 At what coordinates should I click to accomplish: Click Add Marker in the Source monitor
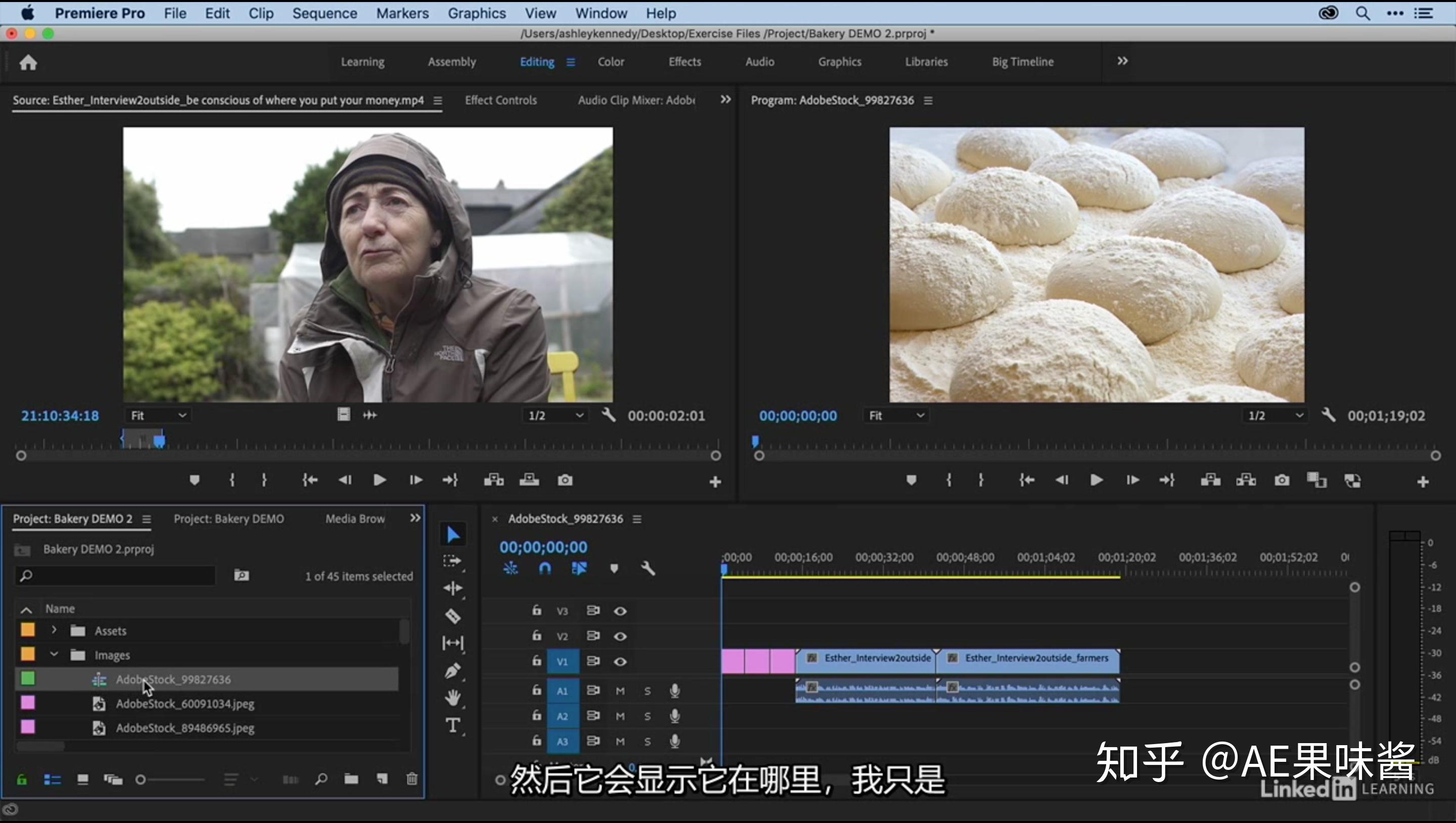[x=195, y=480]
